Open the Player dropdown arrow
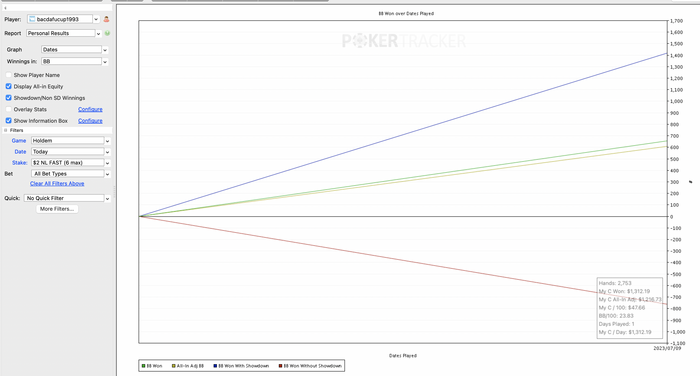Image resolution: width=700 pixels, height=376 pixels. coord(96,19)
